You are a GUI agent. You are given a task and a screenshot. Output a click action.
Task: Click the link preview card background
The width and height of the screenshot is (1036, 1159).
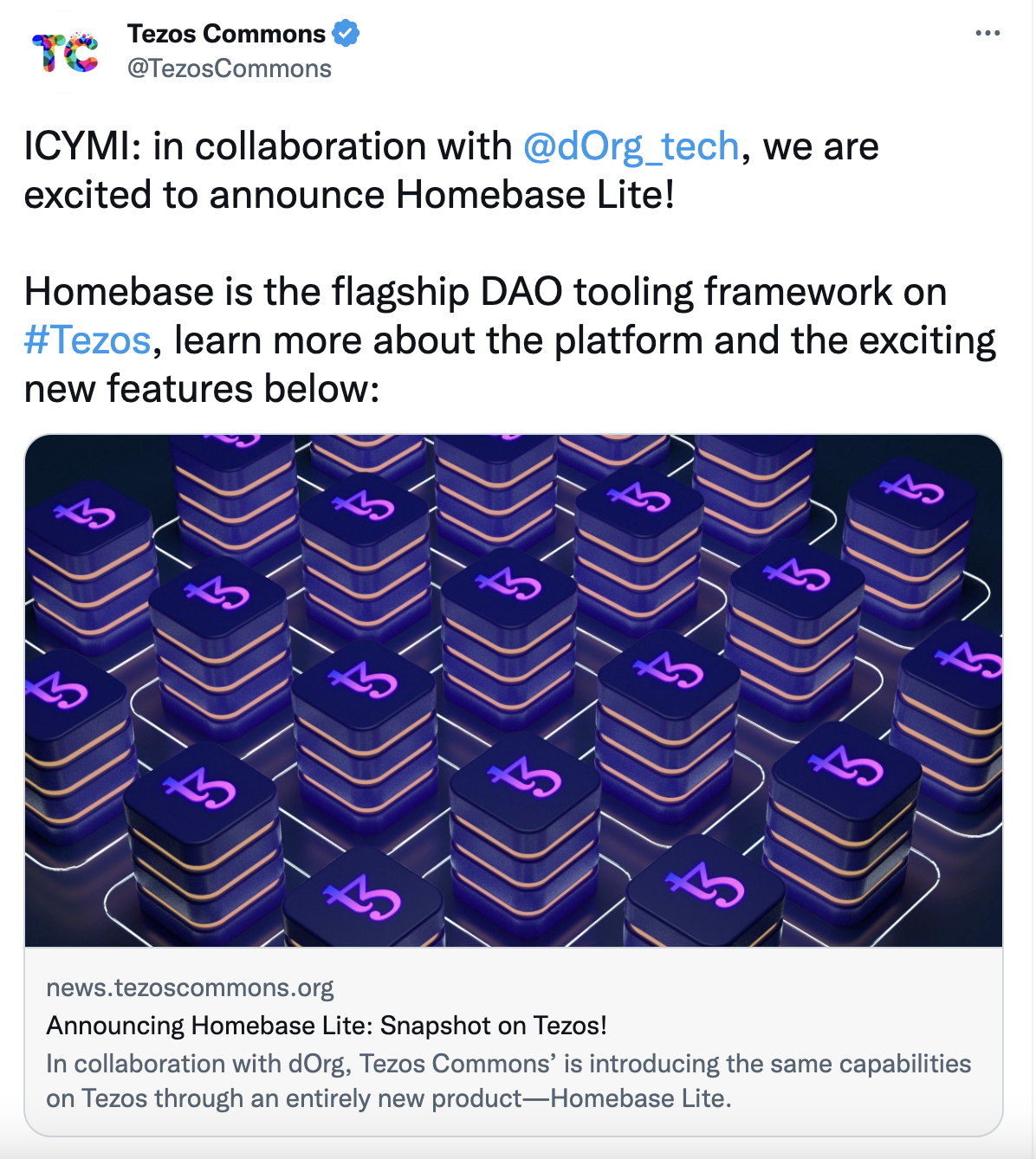(823, 987)
